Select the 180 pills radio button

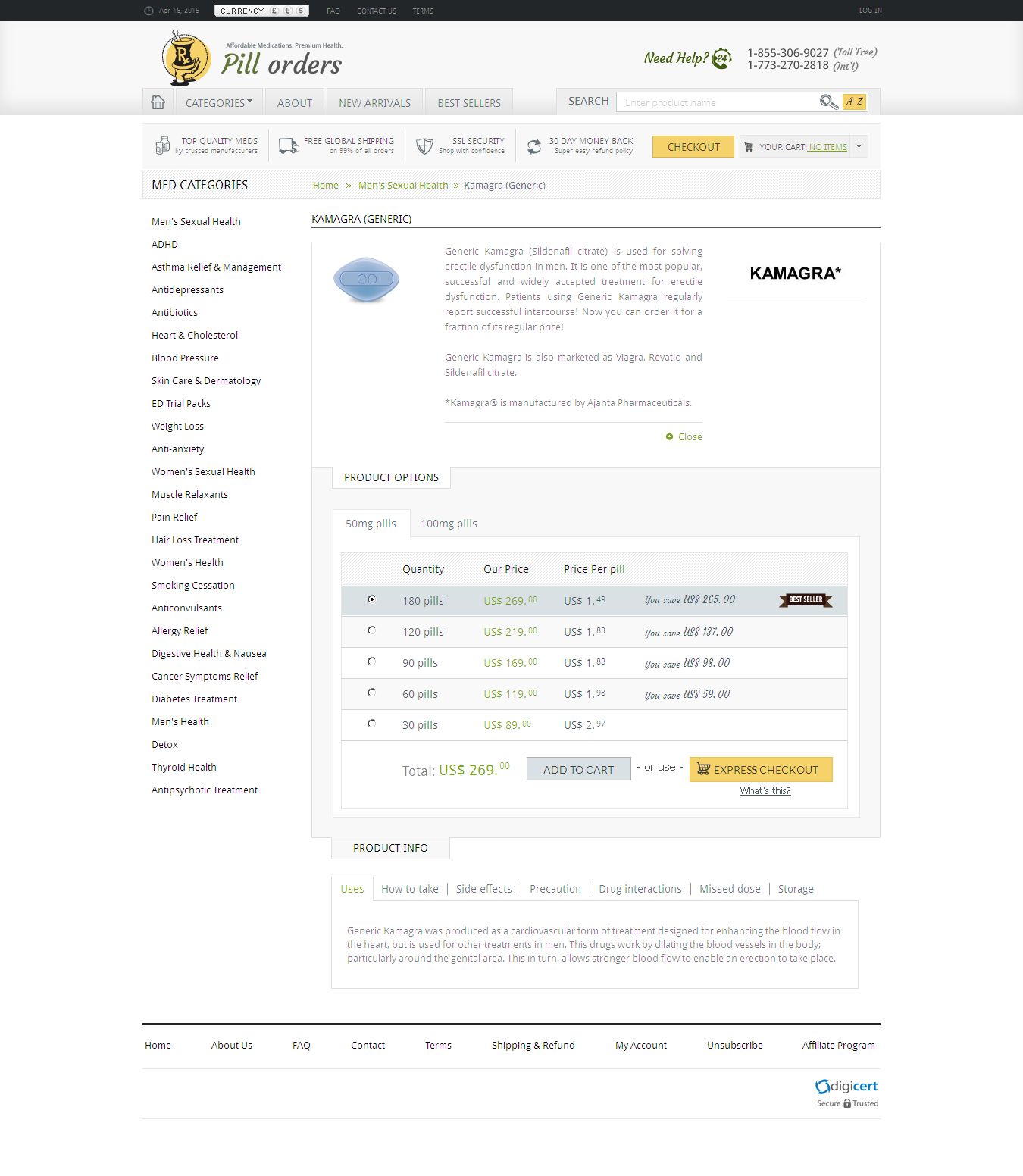pos(371,599)
